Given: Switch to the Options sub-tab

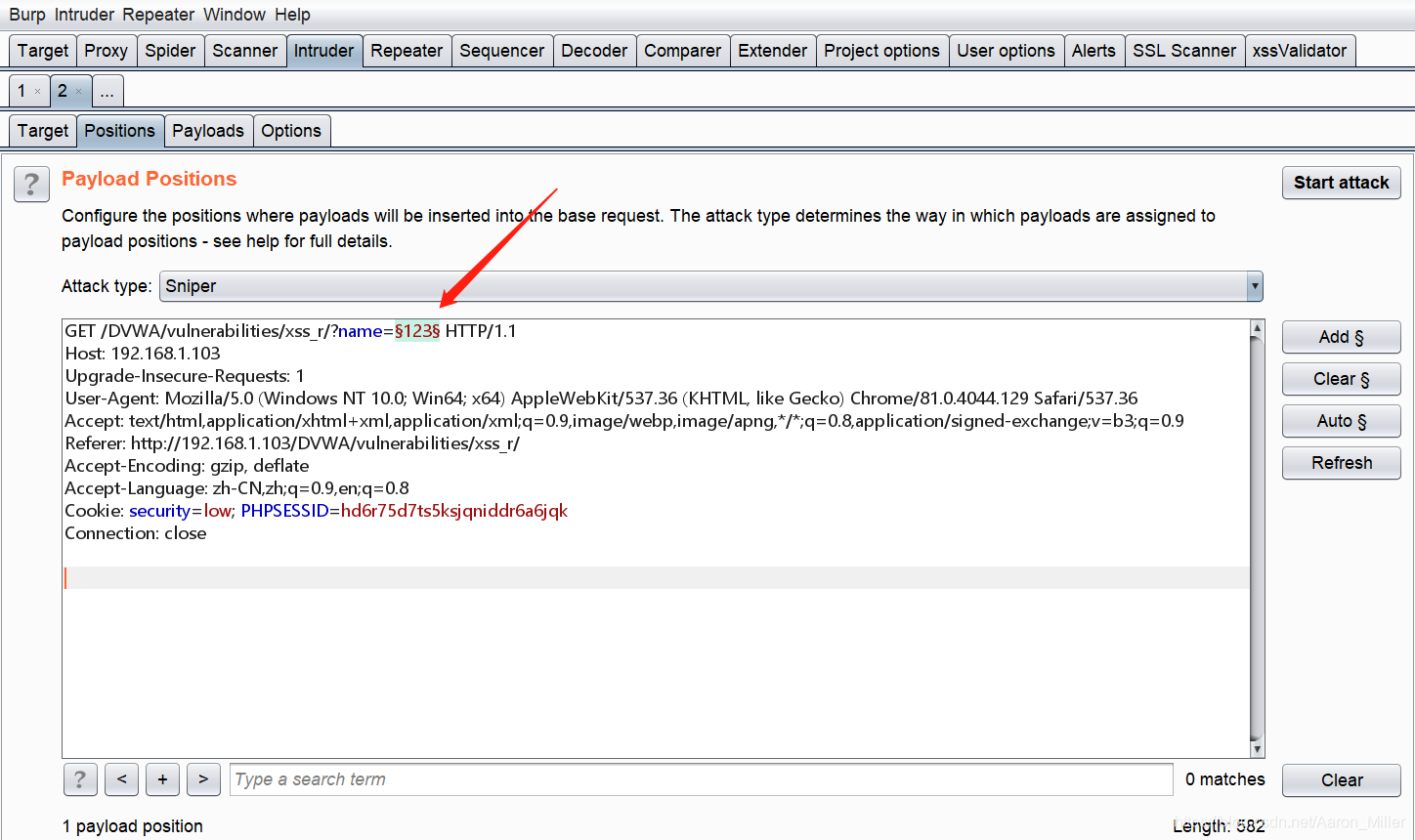Looking at the screenshot, I should click(291, 131).
